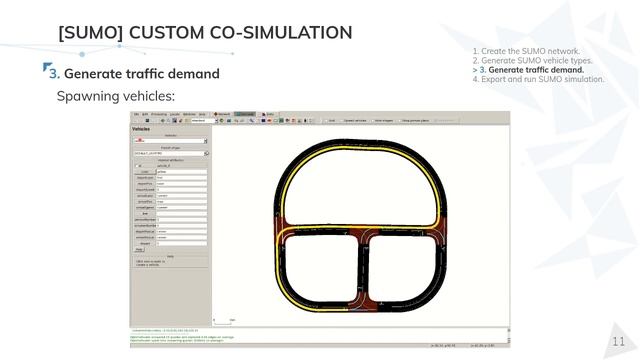Click the red vehicle mode icon
Viewport: 640px width, 360px height.
pos(269,121)
